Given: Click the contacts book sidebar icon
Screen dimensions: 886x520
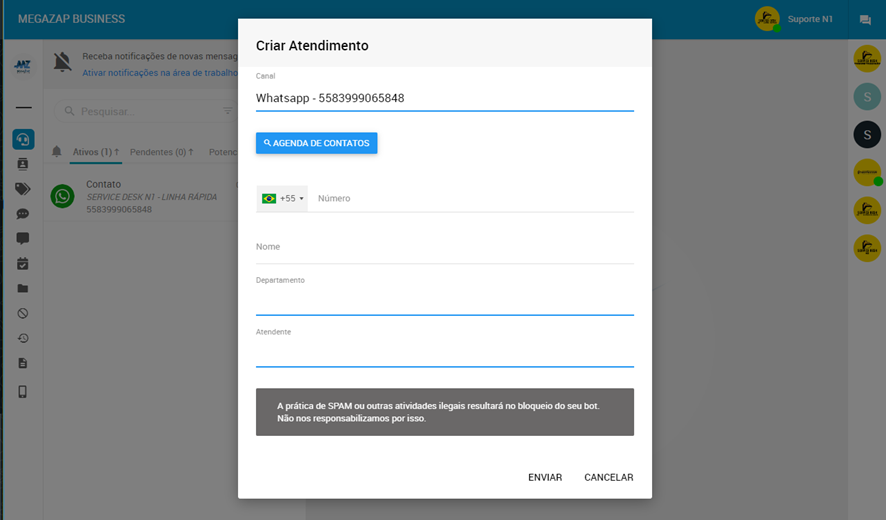Looking at the screenshot, I should [x=23, y=164].
